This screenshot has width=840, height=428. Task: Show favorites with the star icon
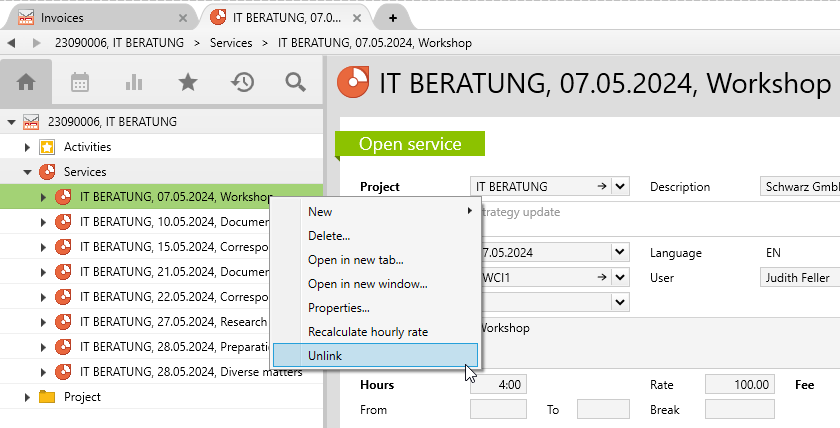(187, 82)
